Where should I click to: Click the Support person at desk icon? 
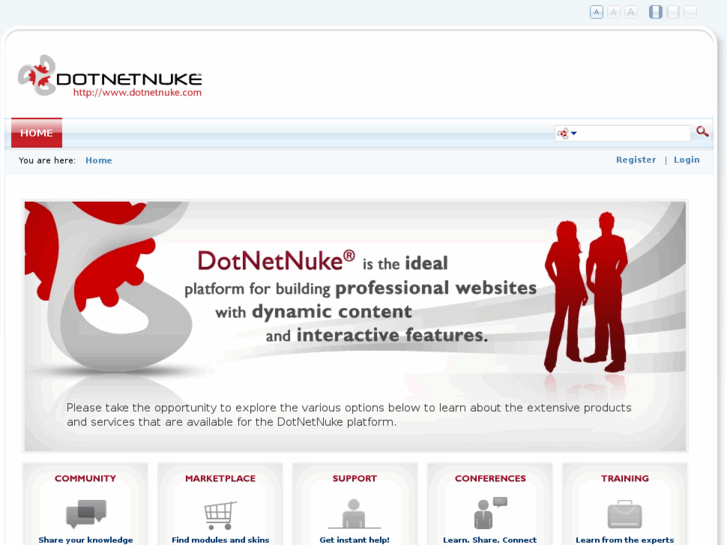click(354, 514)
